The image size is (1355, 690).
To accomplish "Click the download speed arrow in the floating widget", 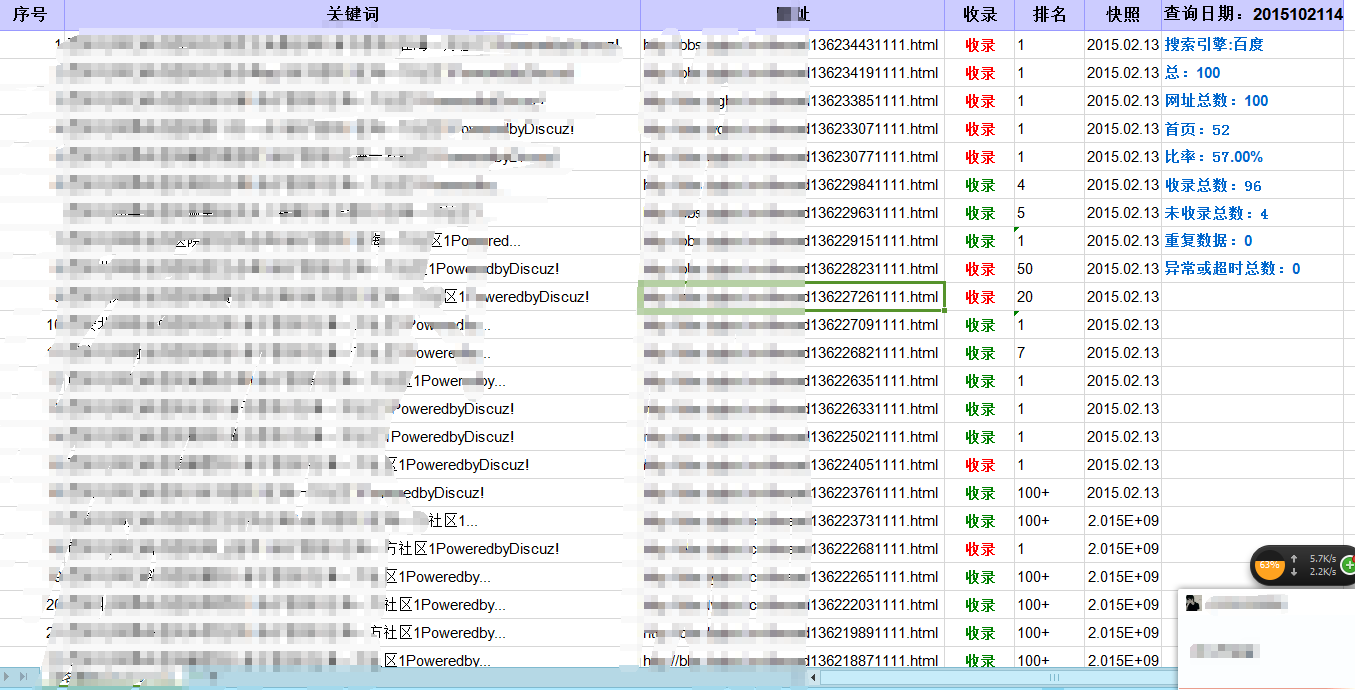I will coord(1294,573).
